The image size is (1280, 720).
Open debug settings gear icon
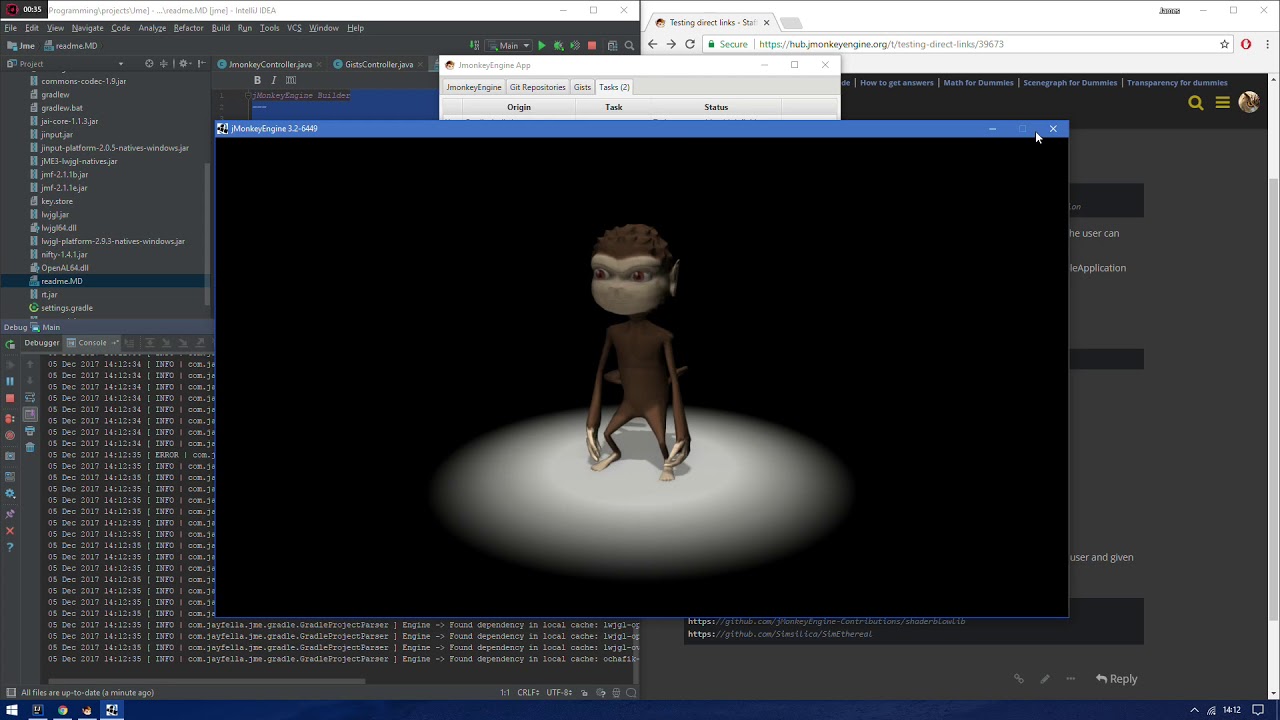10,494
